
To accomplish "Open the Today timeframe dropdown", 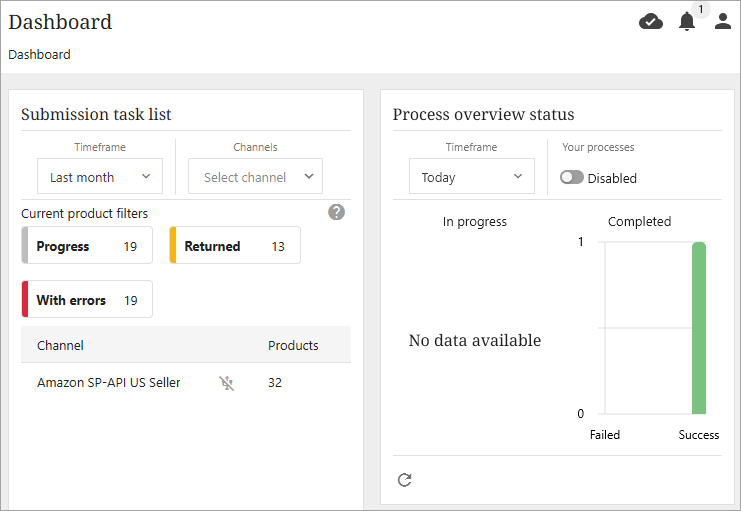I will 471,177.
